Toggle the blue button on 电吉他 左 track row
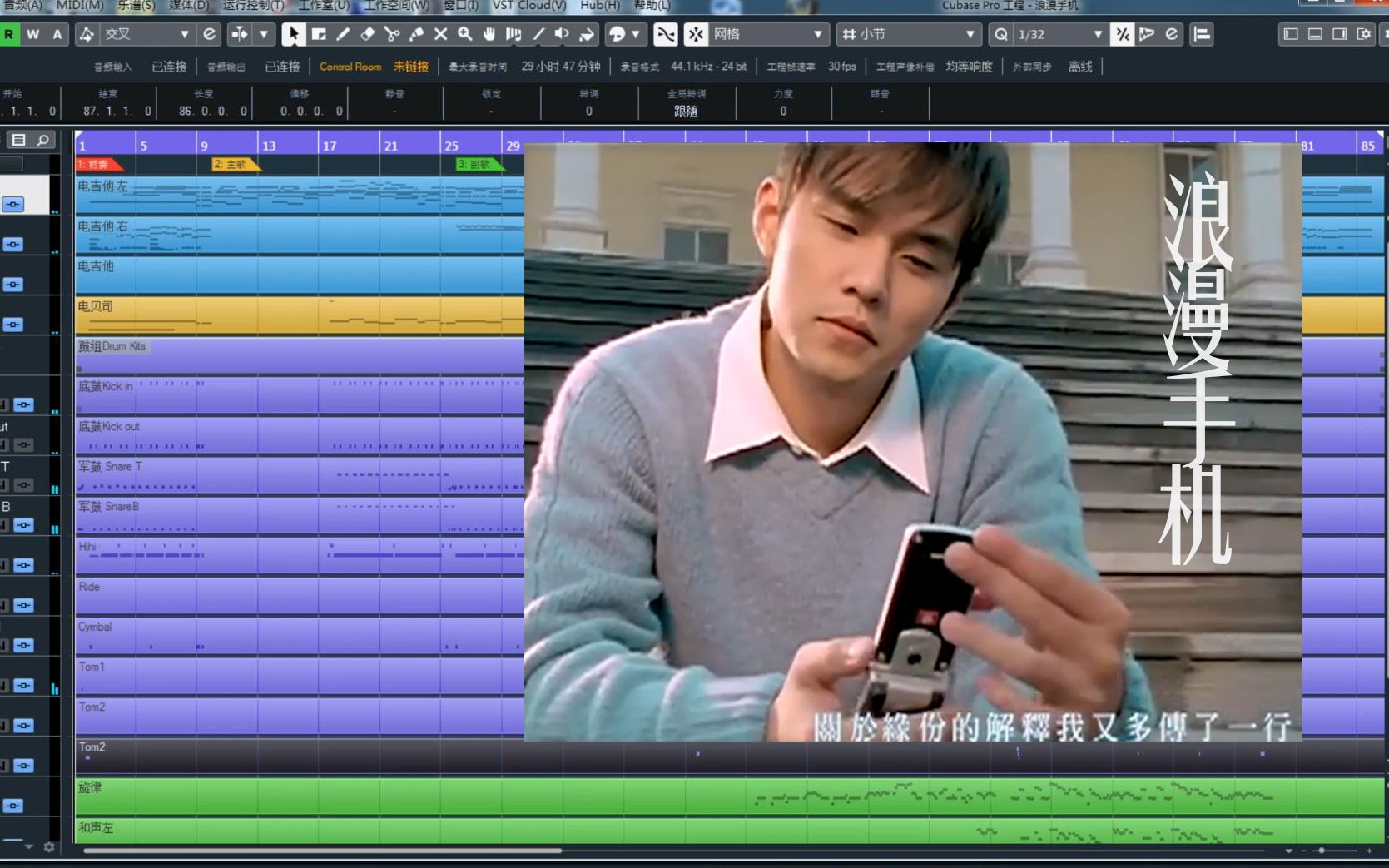1389x868 pixels. click(13, 204)
